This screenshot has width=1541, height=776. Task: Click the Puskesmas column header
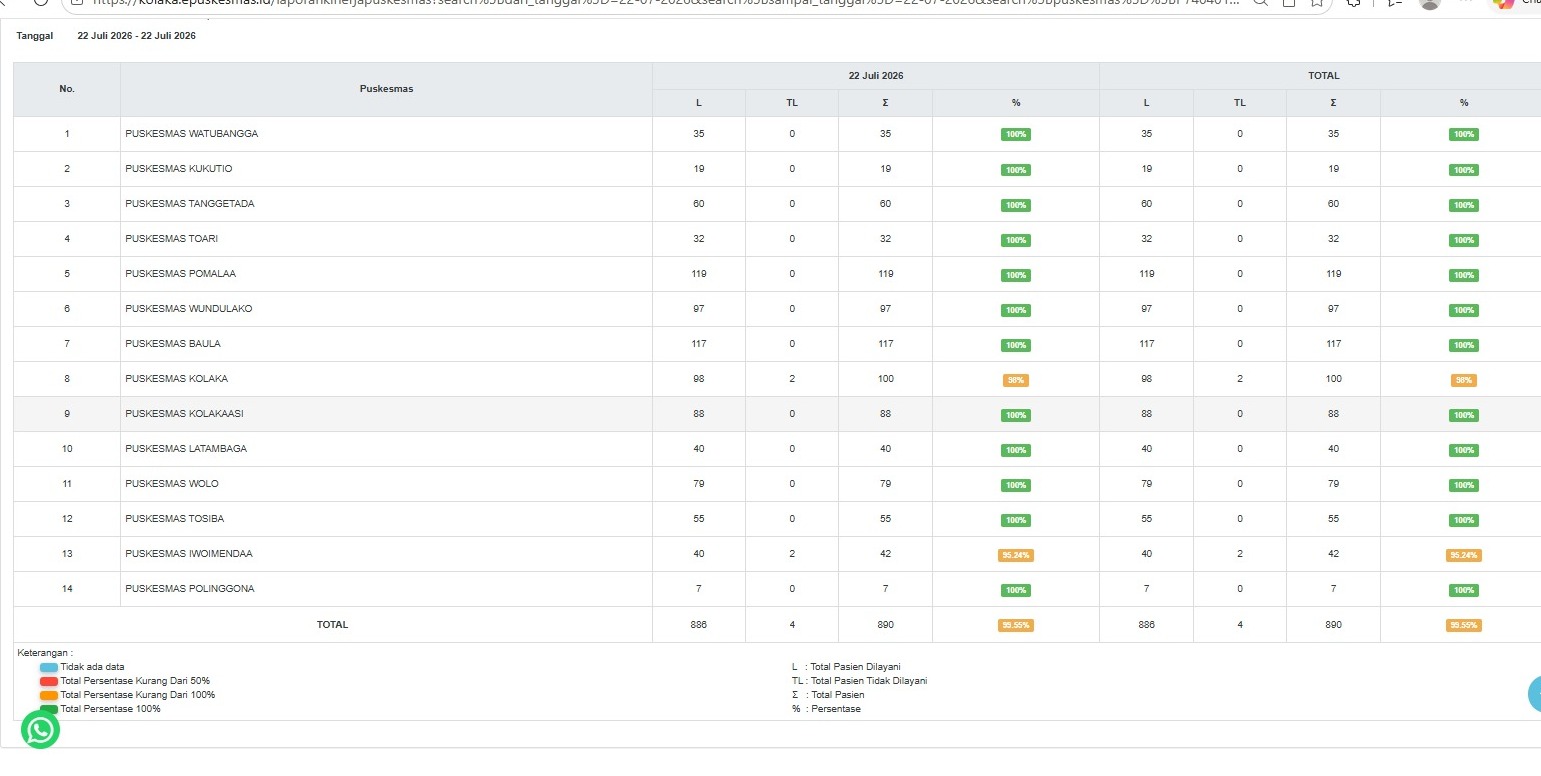coord(386,89)
